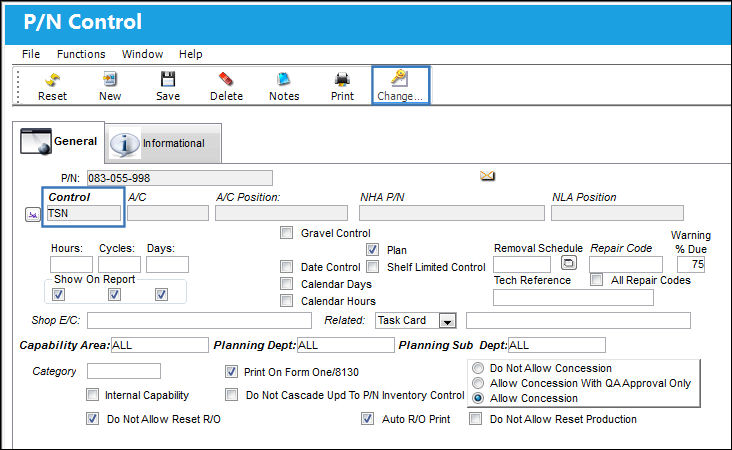The image size is (732, 450).
Task: Click the Days input box
Action: click(x=167, y=264)
